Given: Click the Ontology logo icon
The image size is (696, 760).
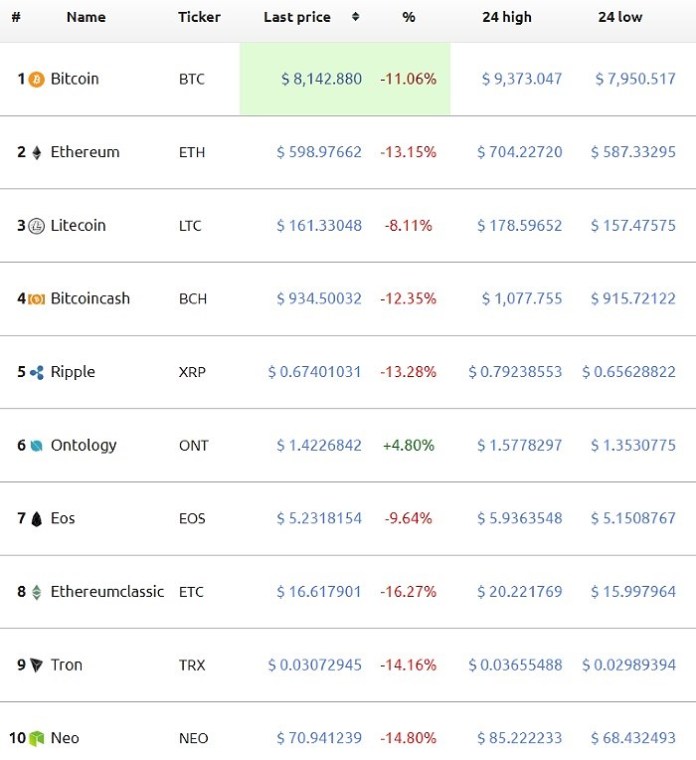Looking at the screenshot, I should [37, 446].
